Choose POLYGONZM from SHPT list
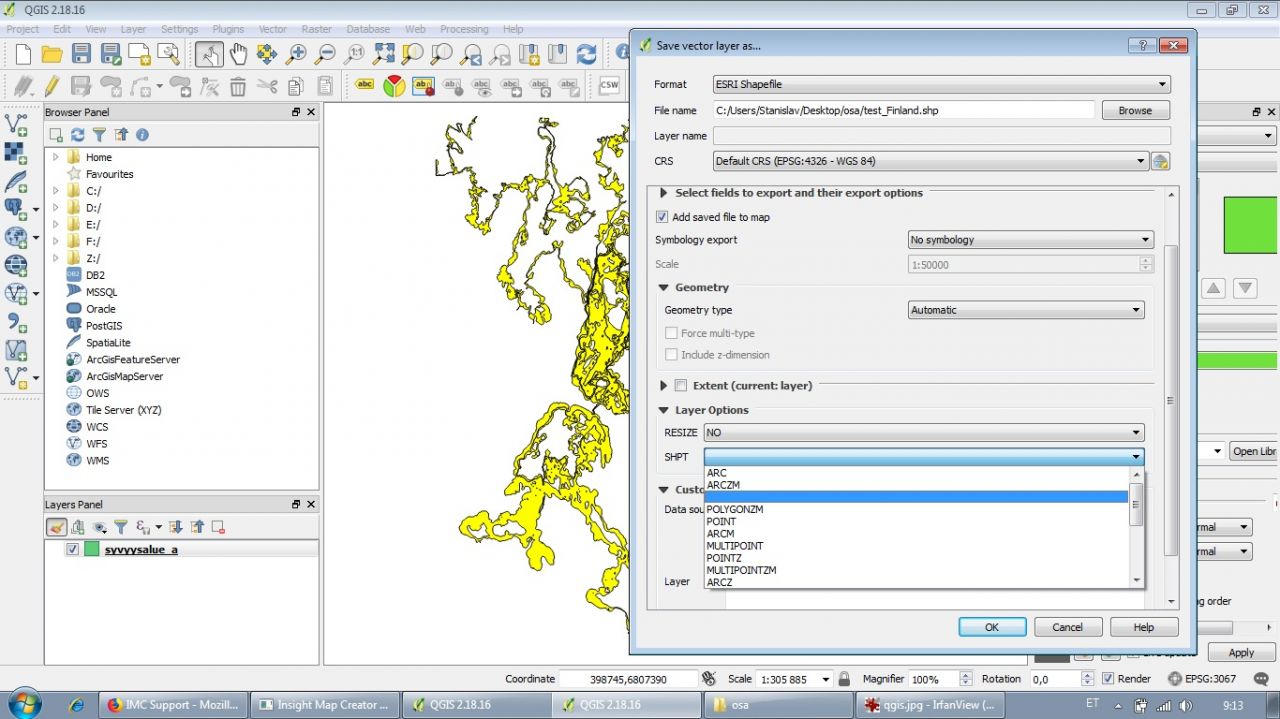 tap(735, 509)
